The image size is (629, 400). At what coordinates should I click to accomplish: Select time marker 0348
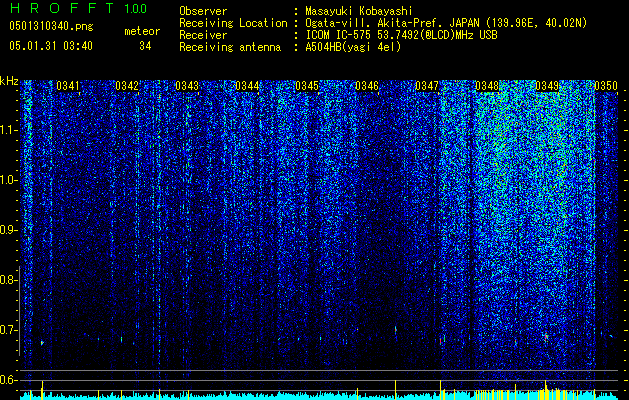pos(487,86)
